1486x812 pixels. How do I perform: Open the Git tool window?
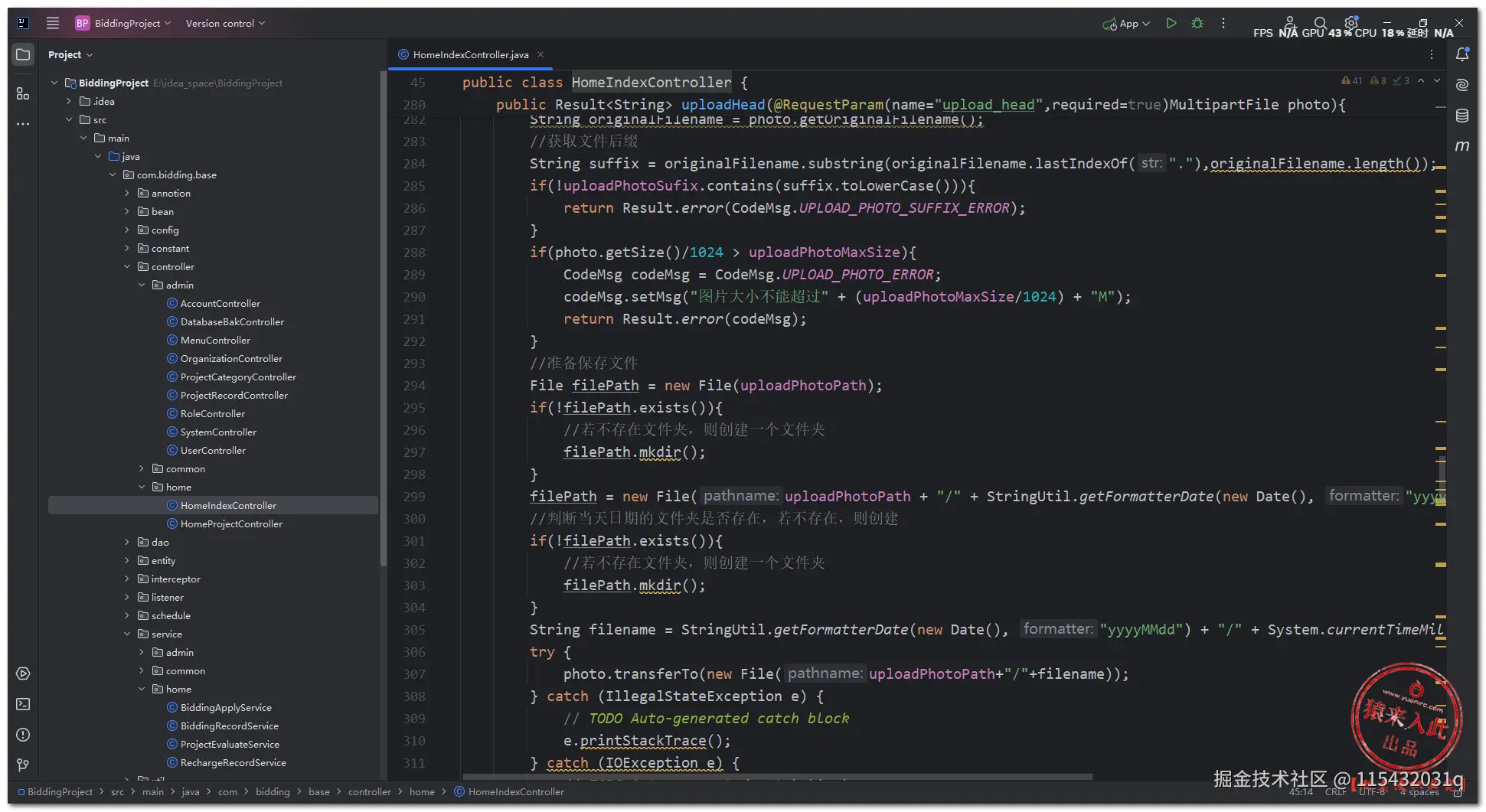coord(23,765)
